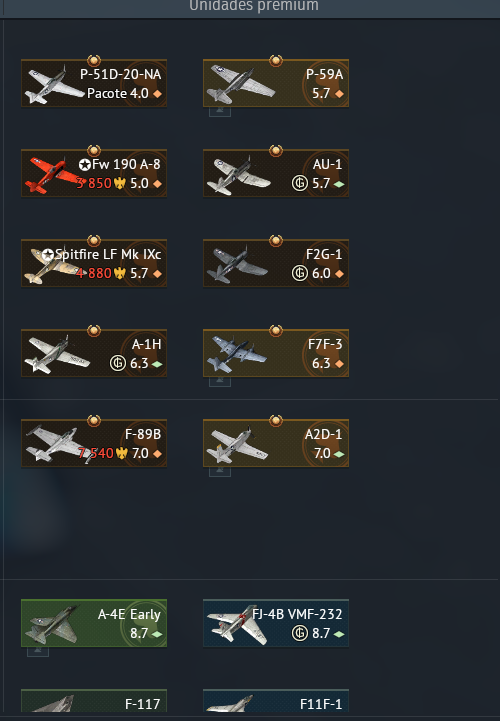Click the FJ-4B VMF-232 jet icon
This screenshot has height=721, width=500.
pyautogui.click(x=237, y=624)
